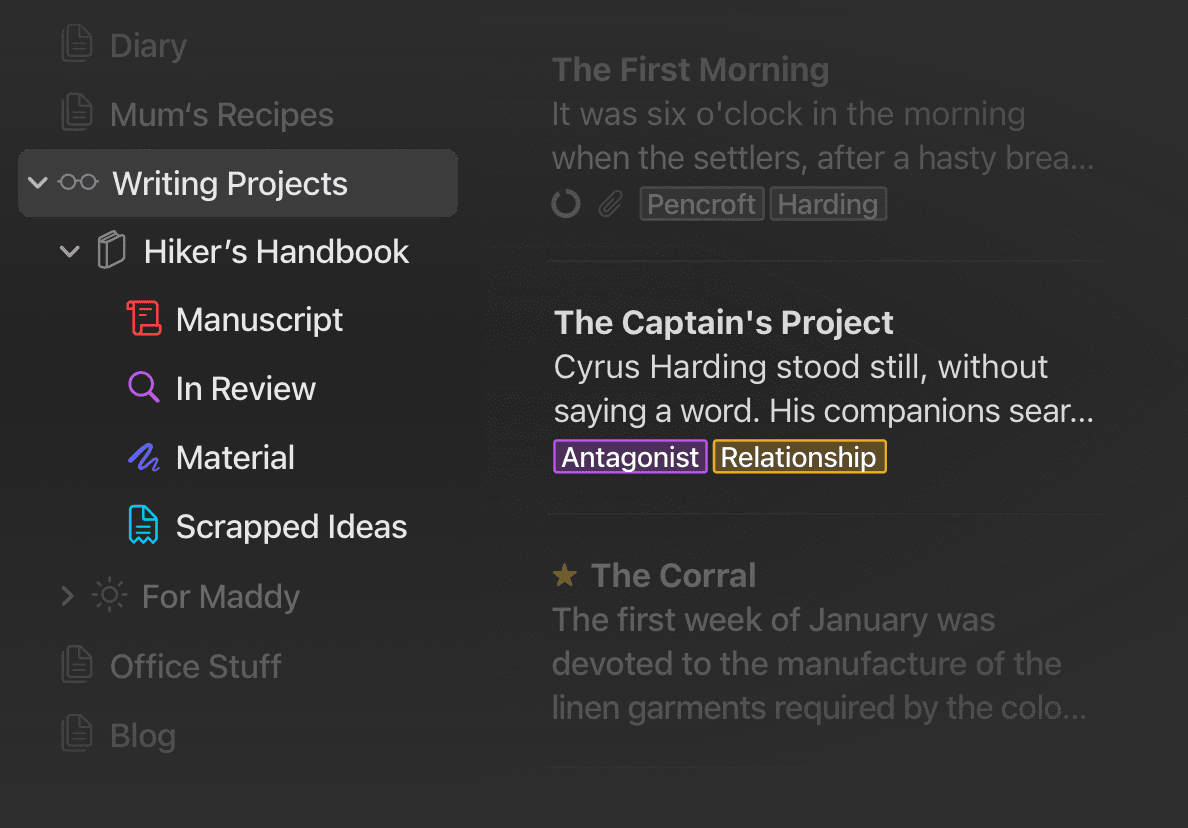Click the star on The Corral sheet
The width and height of the screenshot is (1188, 828).
point(565,575)
